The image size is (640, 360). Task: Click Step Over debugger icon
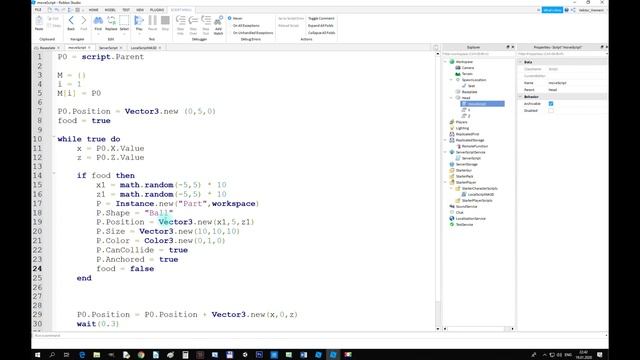click(x=193, y=20)
